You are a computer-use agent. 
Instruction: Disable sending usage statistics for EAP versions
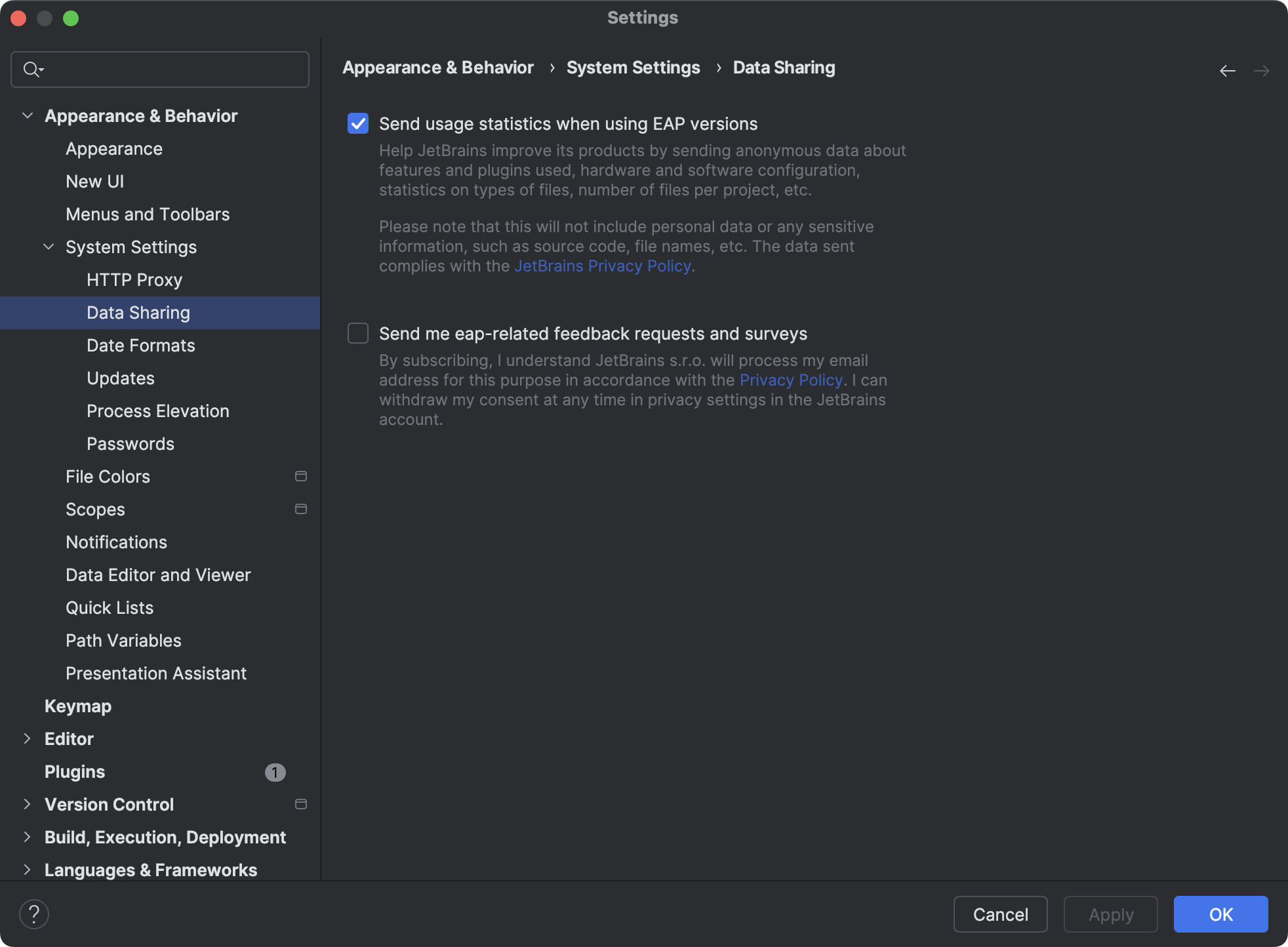coord(357,123)
